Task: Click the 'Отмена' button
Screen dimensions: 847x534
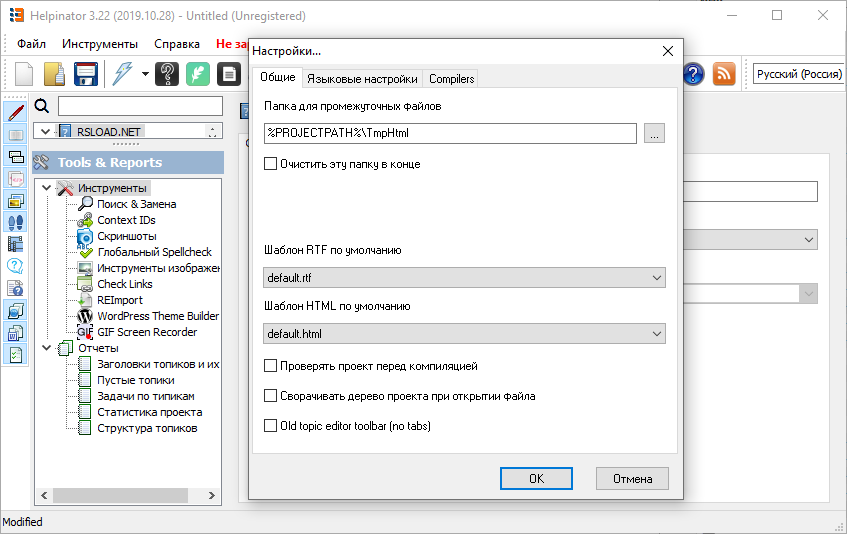Action: [x=632, y=479]
